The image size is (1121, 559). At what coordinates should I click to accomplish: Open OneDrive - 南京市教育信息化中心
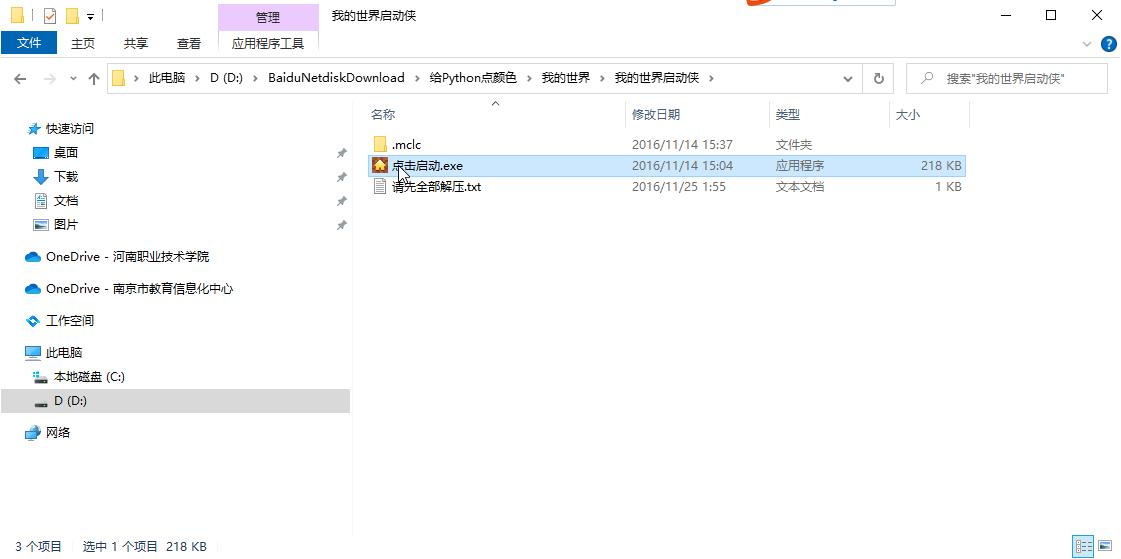coord(139,289)
